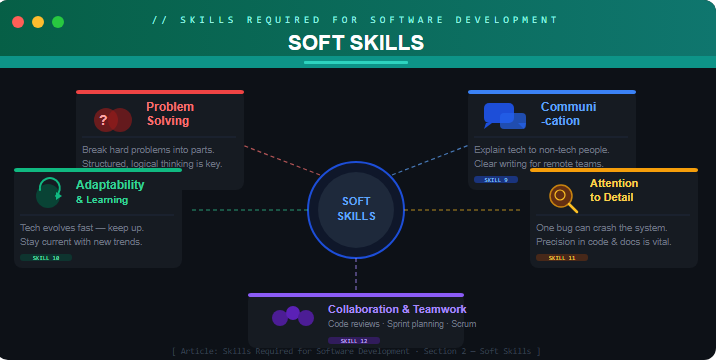
Task: Click the Problem Solving question-mark icon
Action: coord(113,120)
